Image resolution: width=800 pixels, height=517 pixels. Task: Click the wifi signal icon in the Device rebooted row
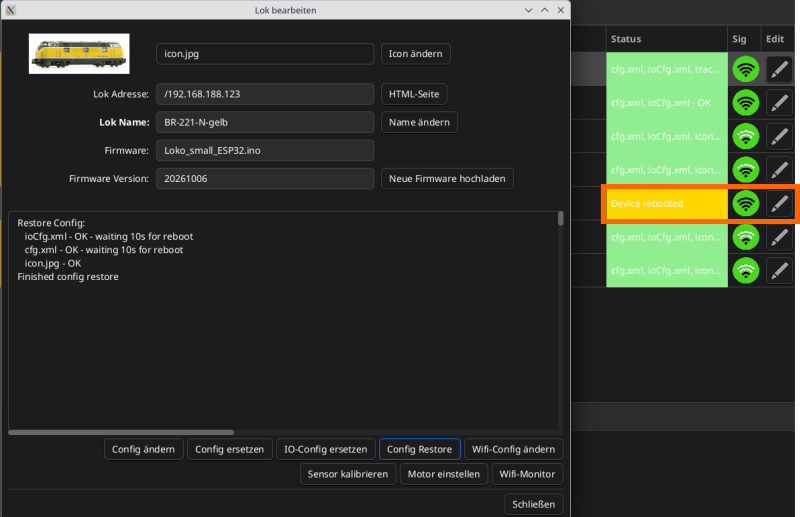click(745, 204)
